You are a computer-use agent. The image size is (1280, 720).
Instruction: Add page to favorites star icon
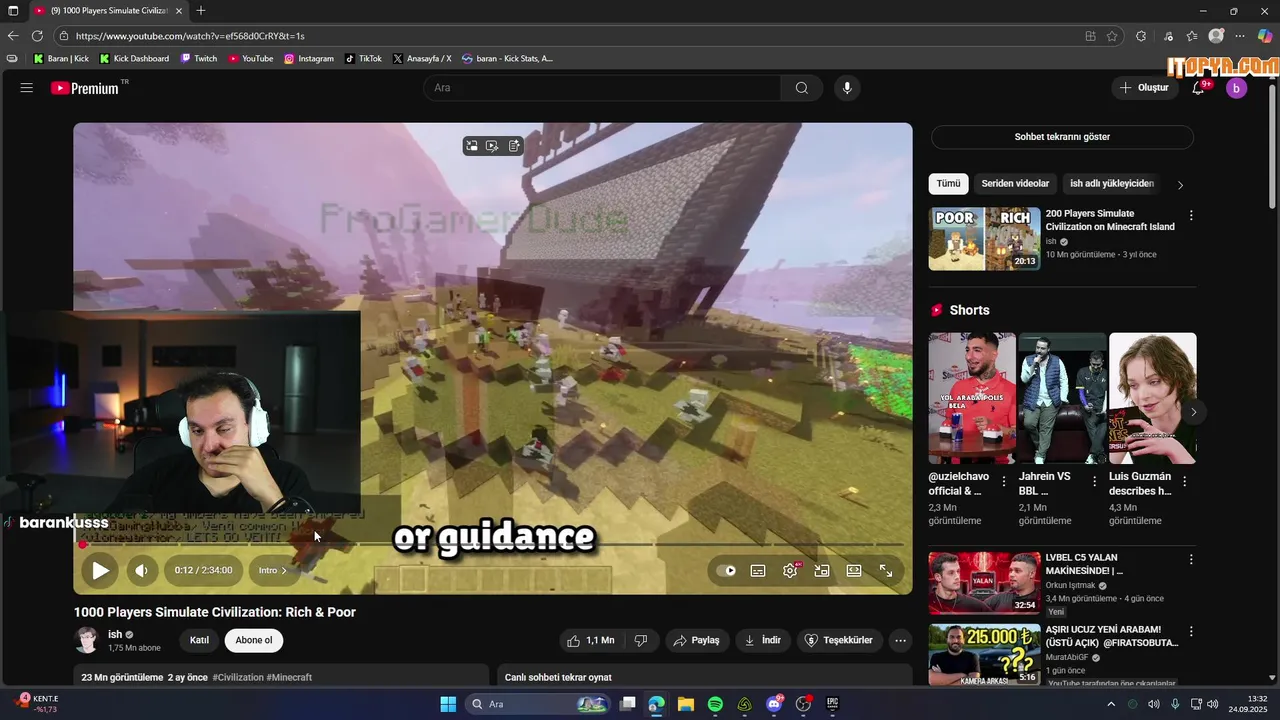(1112, 36)
